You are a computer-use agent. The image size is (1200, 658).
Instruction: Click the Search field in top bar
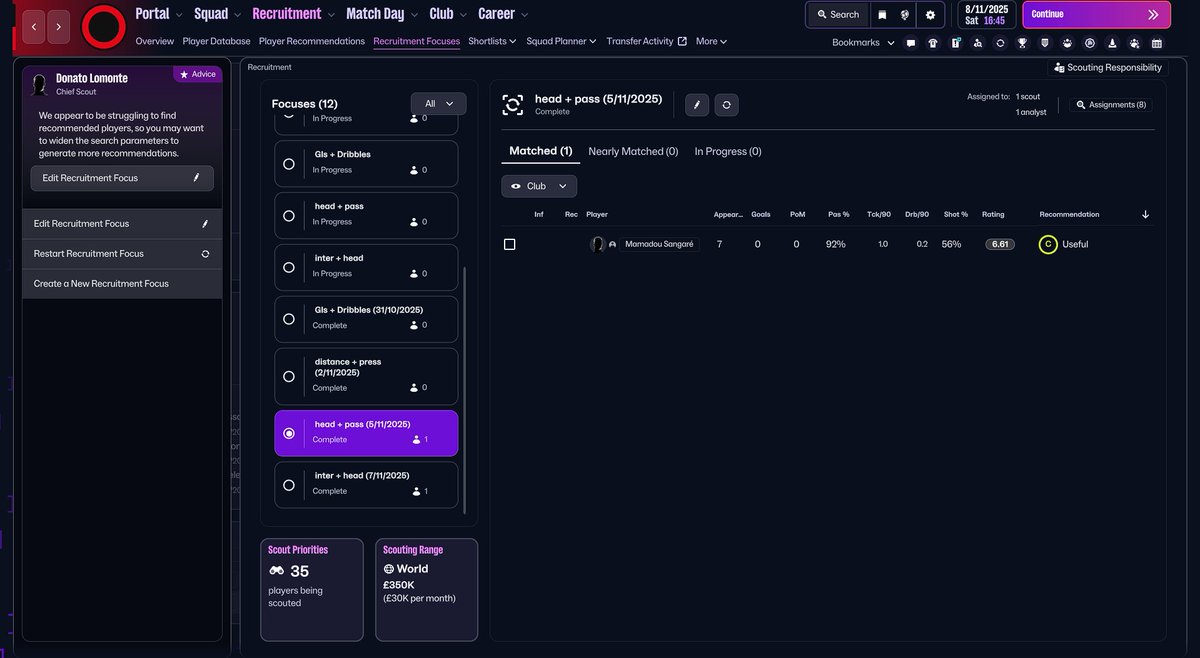837,15
